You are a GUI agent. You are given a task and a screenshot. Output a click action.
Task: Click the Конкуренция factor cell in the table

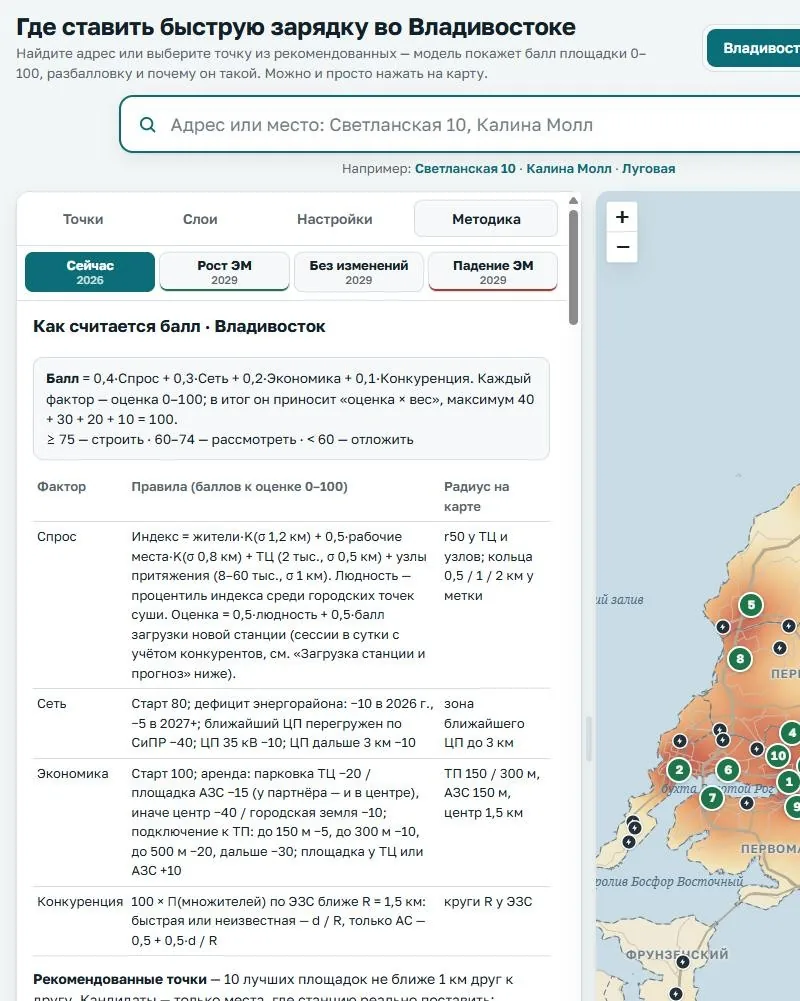click(x=80, y=901)
